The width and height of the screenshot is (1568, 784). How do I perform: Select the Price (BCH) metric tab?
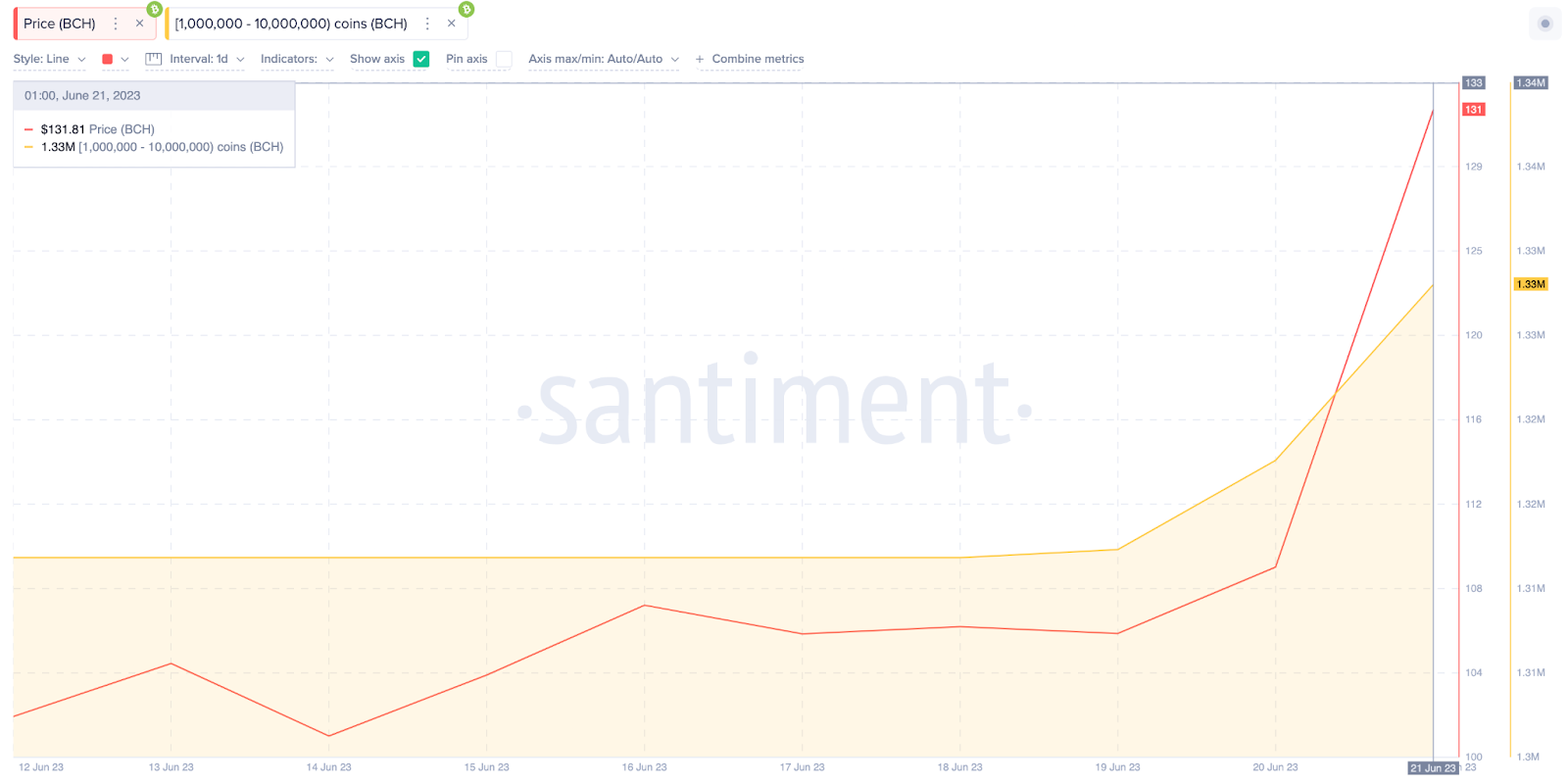pos(60,24)
